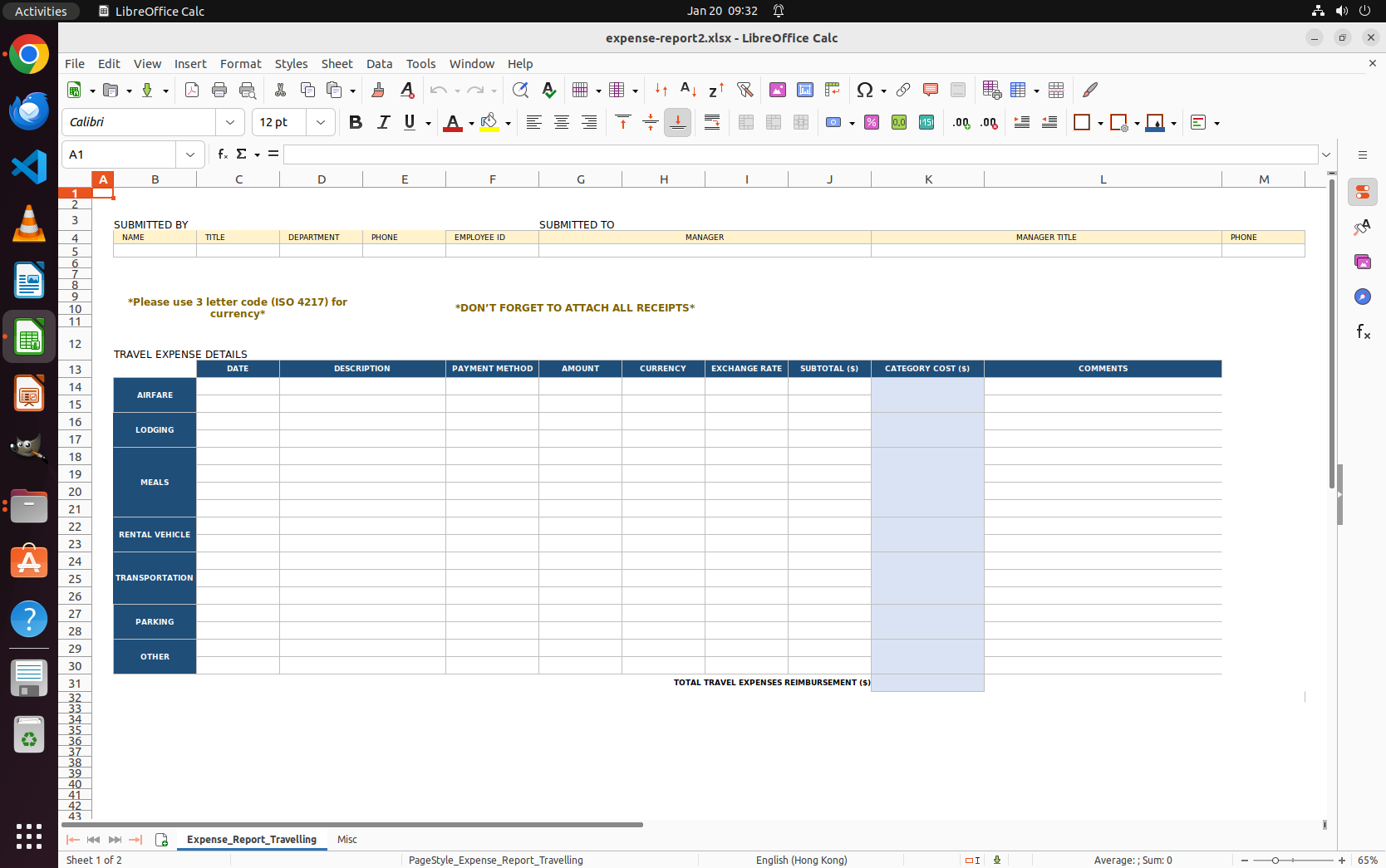The height and width of the screenshot is (868, 1386).
Task: Open the font name dropdown
Action: coord(230,122)
